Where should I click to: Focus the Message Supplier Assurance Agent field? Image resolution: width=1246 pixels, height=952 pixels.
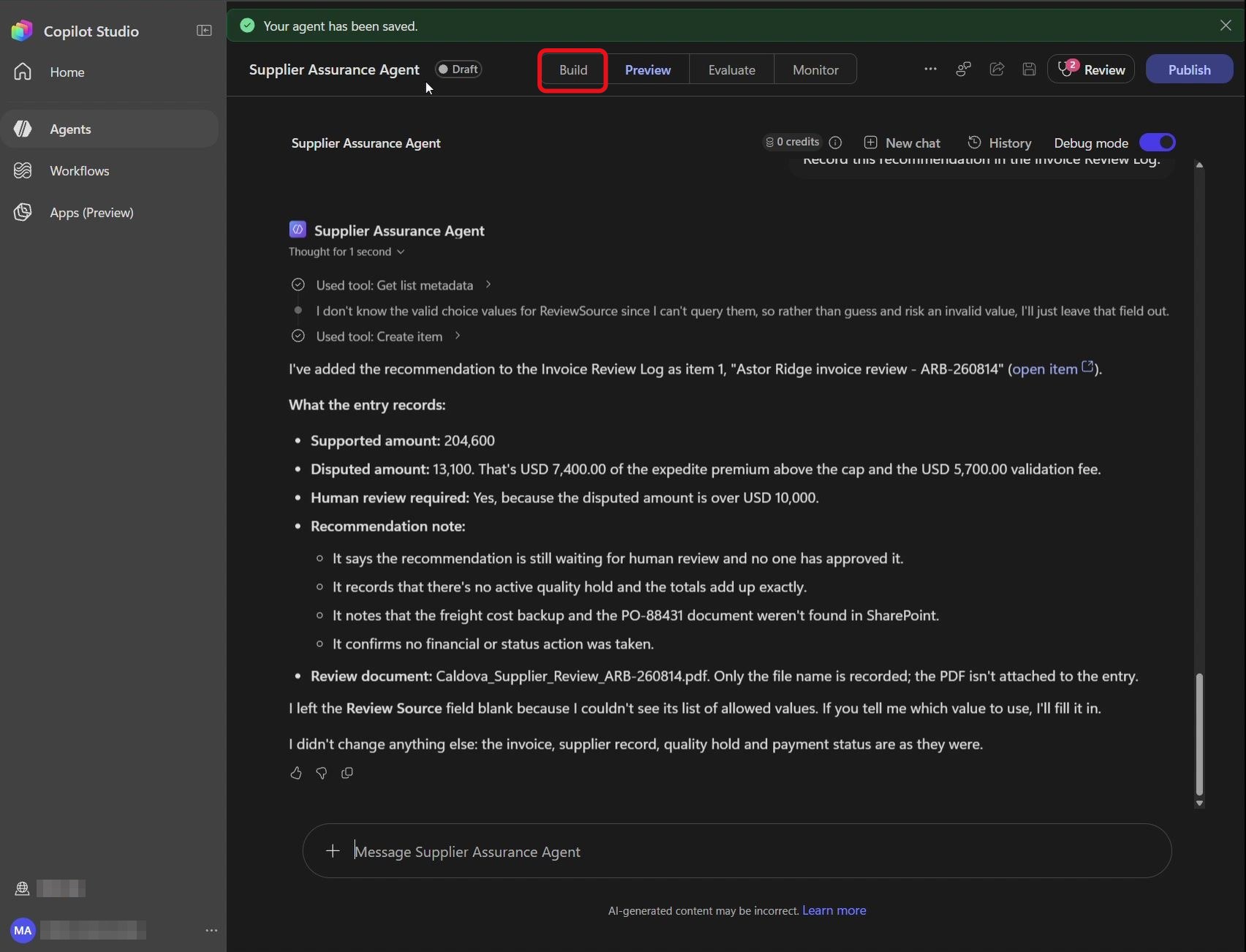coord(737,851)
